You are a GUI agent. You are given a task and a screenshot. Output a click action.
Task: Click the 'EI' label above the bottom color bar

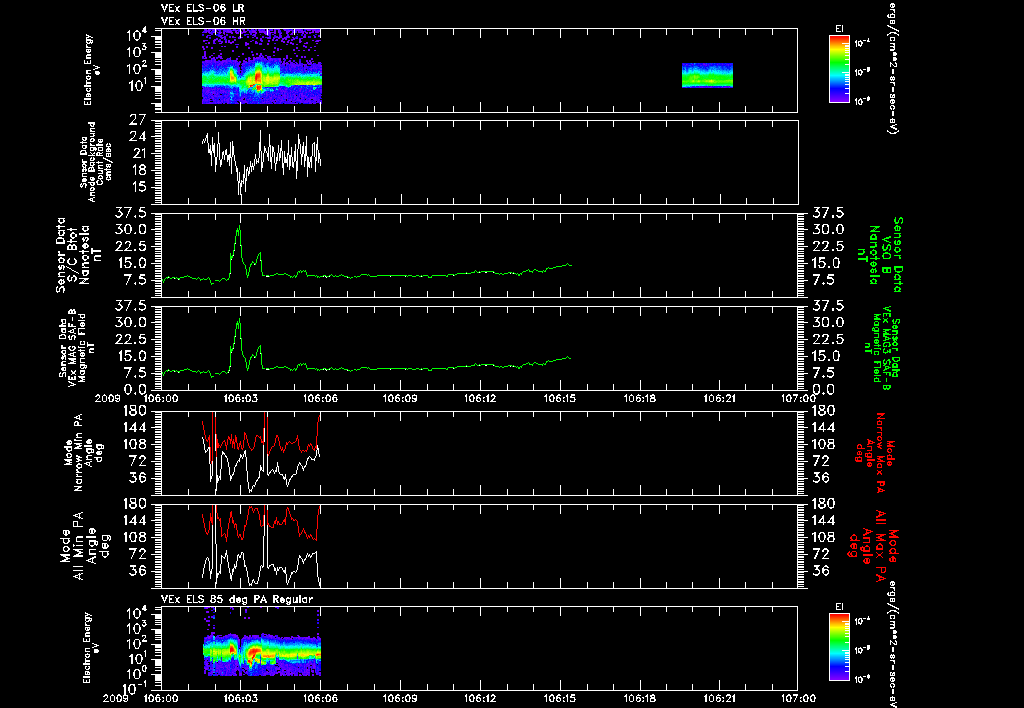point(839,607)
